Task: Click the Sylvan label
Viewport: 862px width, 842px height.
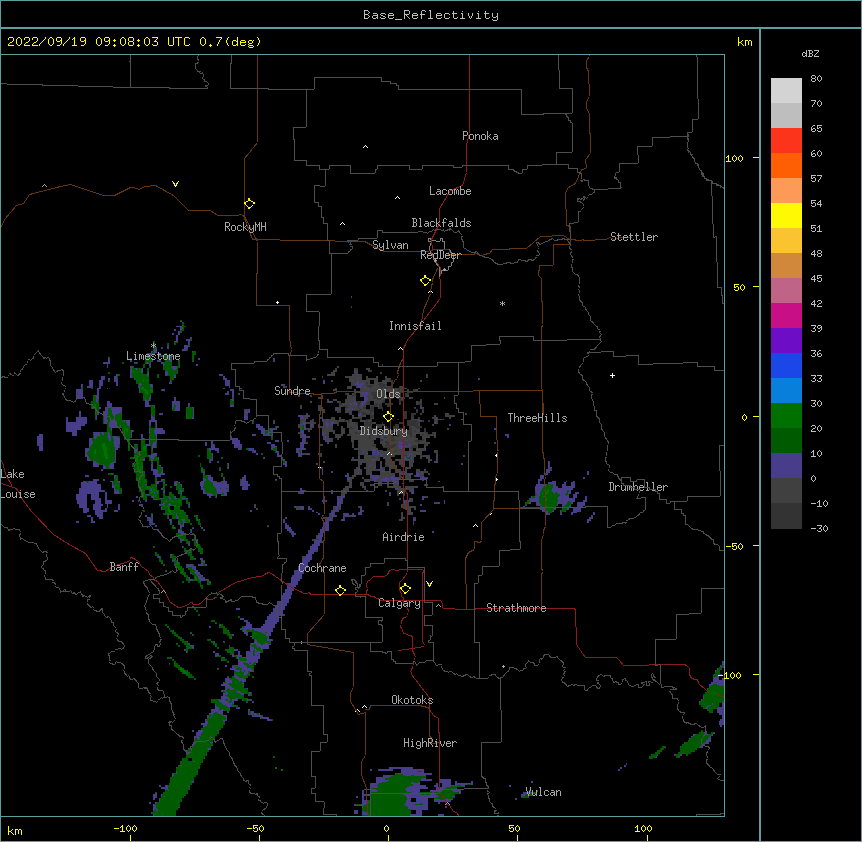Action: [390, 245]
